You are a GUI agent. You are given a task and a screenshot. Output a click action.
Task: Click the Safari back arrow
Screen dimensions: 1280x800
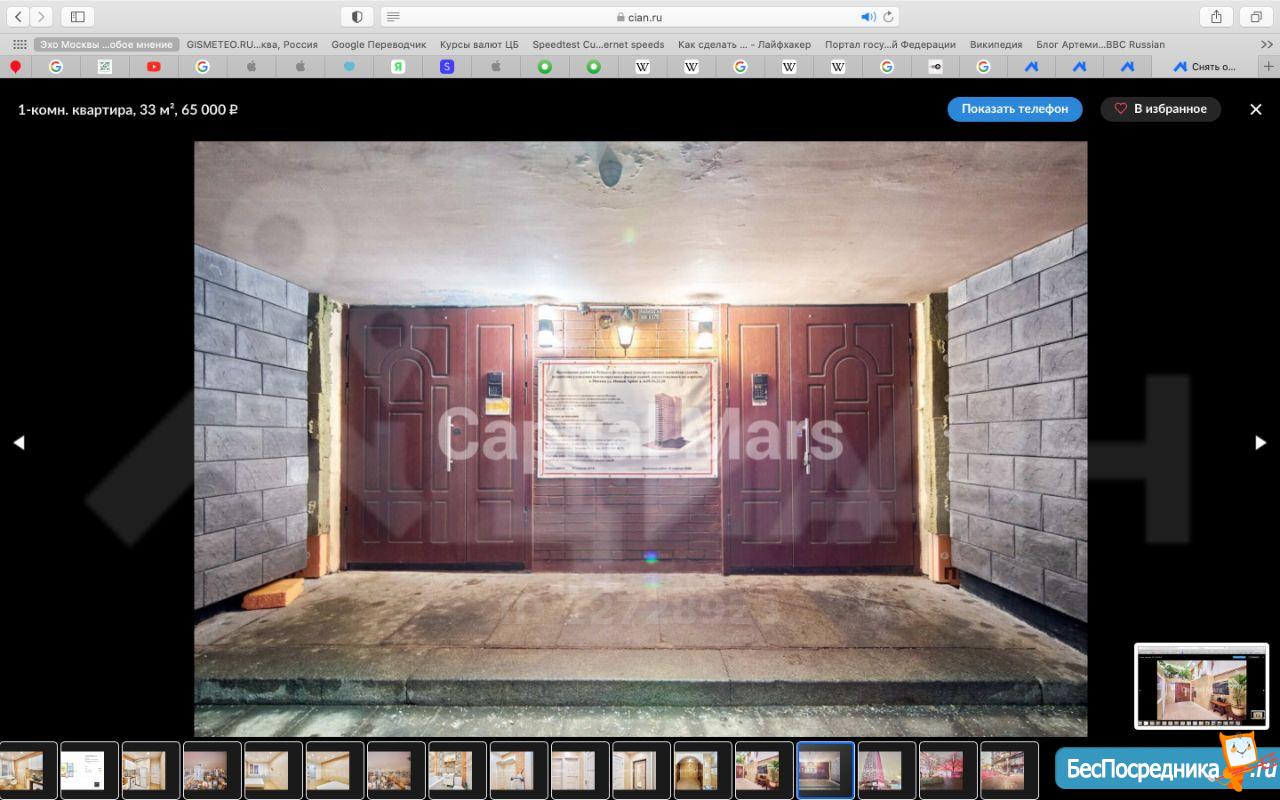pyautogui.click(x=19, y=17)
